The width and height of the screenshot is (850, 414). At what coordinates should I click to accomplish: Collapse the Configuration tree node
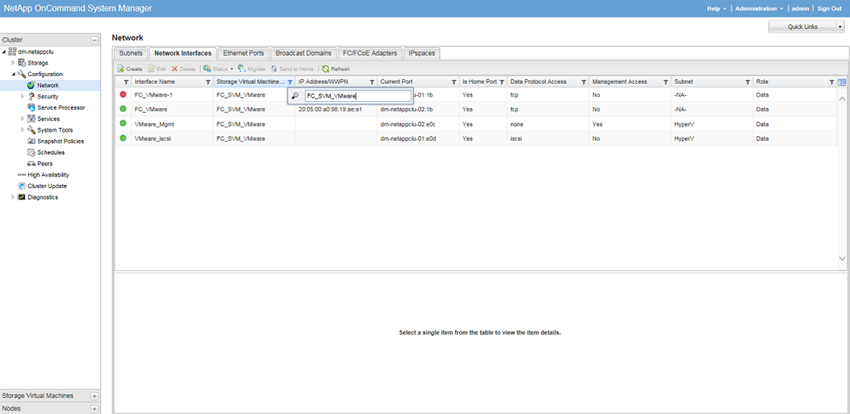pos(13,74)
